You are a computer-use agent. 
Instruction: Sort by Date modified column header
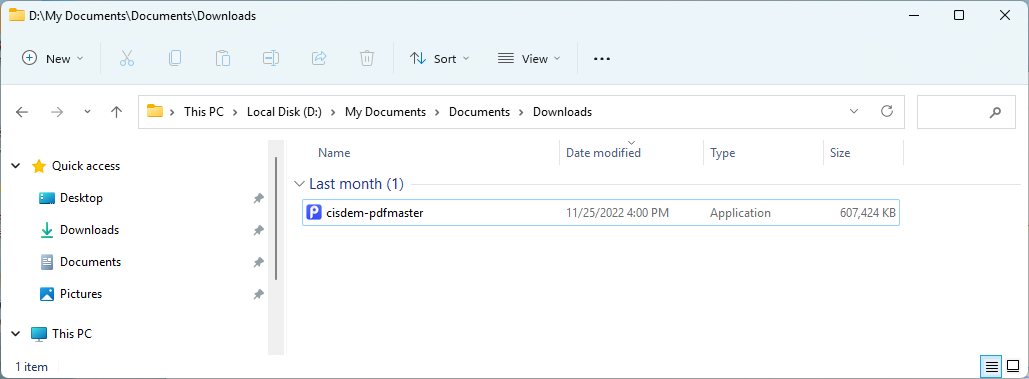point(603,153)
